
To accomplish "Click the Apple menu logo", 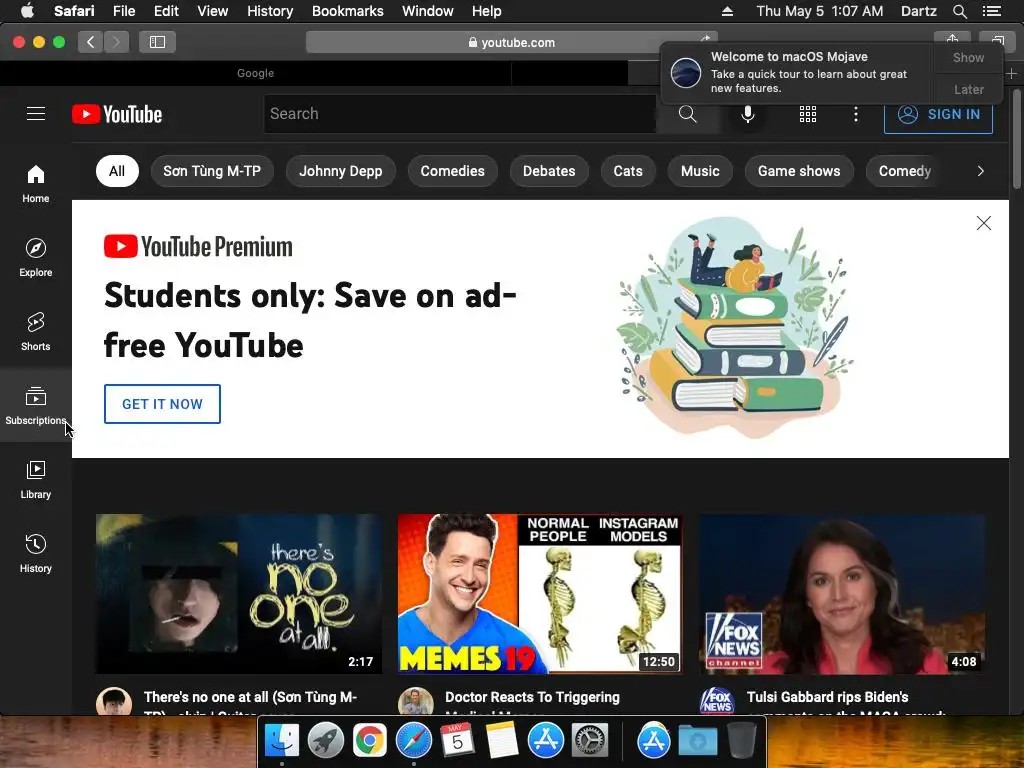I will click(27, 10).
